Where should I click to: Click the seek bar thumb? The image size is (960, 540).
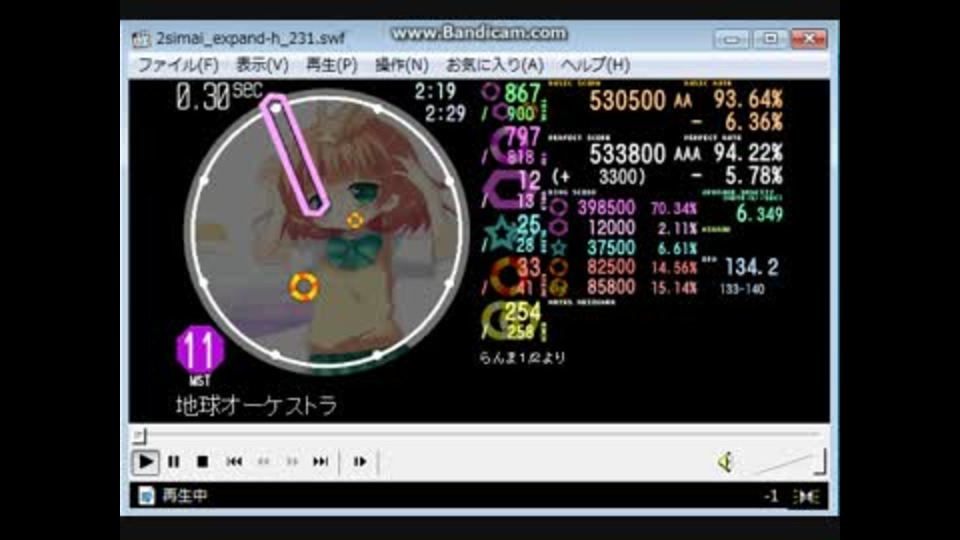pos(140,435)
